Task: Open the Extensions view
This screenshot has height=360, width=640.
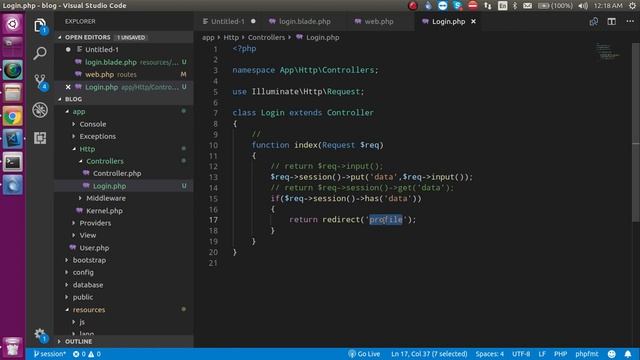Action: (x=40, y=138)
